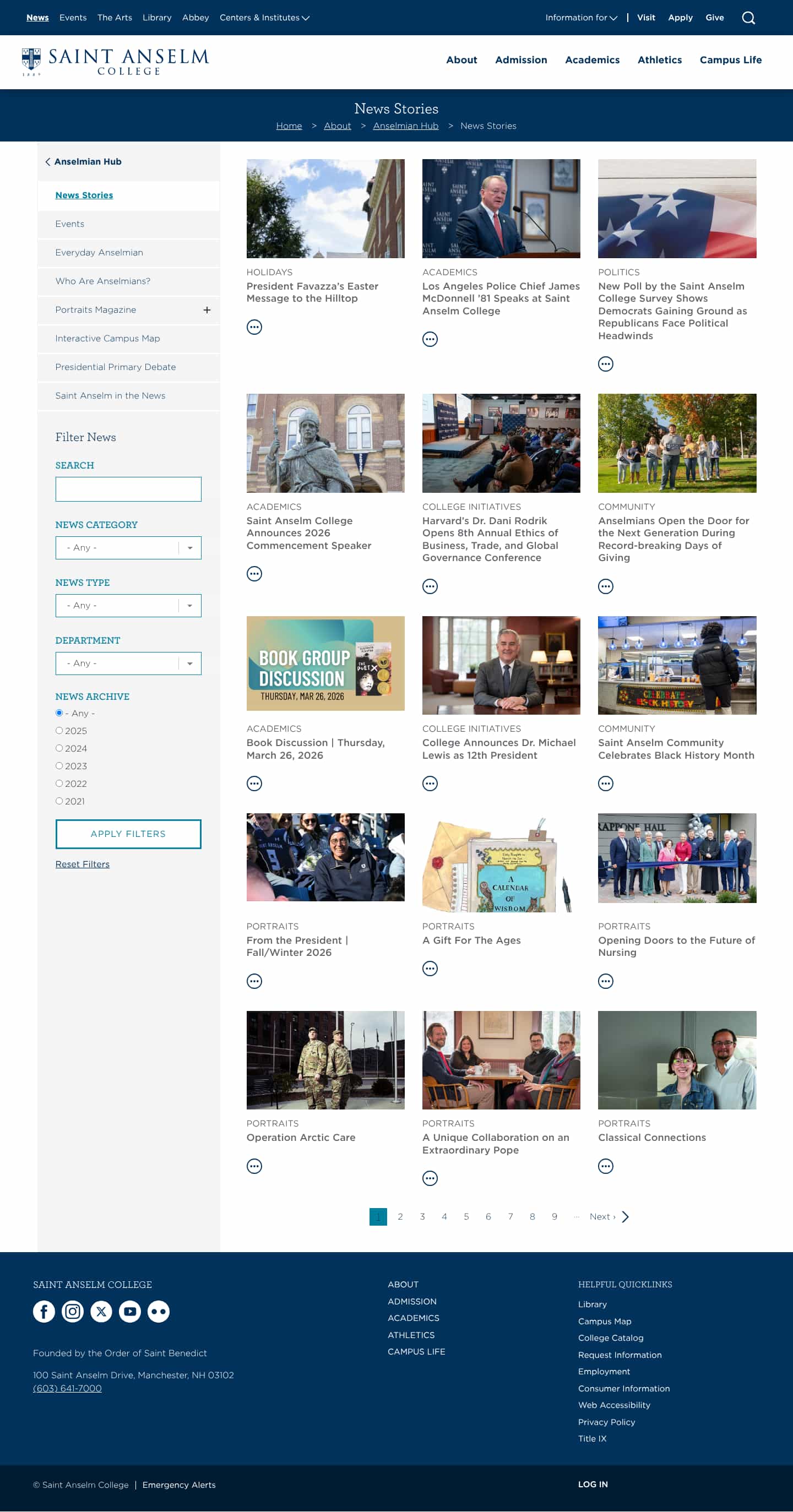Click into the news search field

pos(128,489)
